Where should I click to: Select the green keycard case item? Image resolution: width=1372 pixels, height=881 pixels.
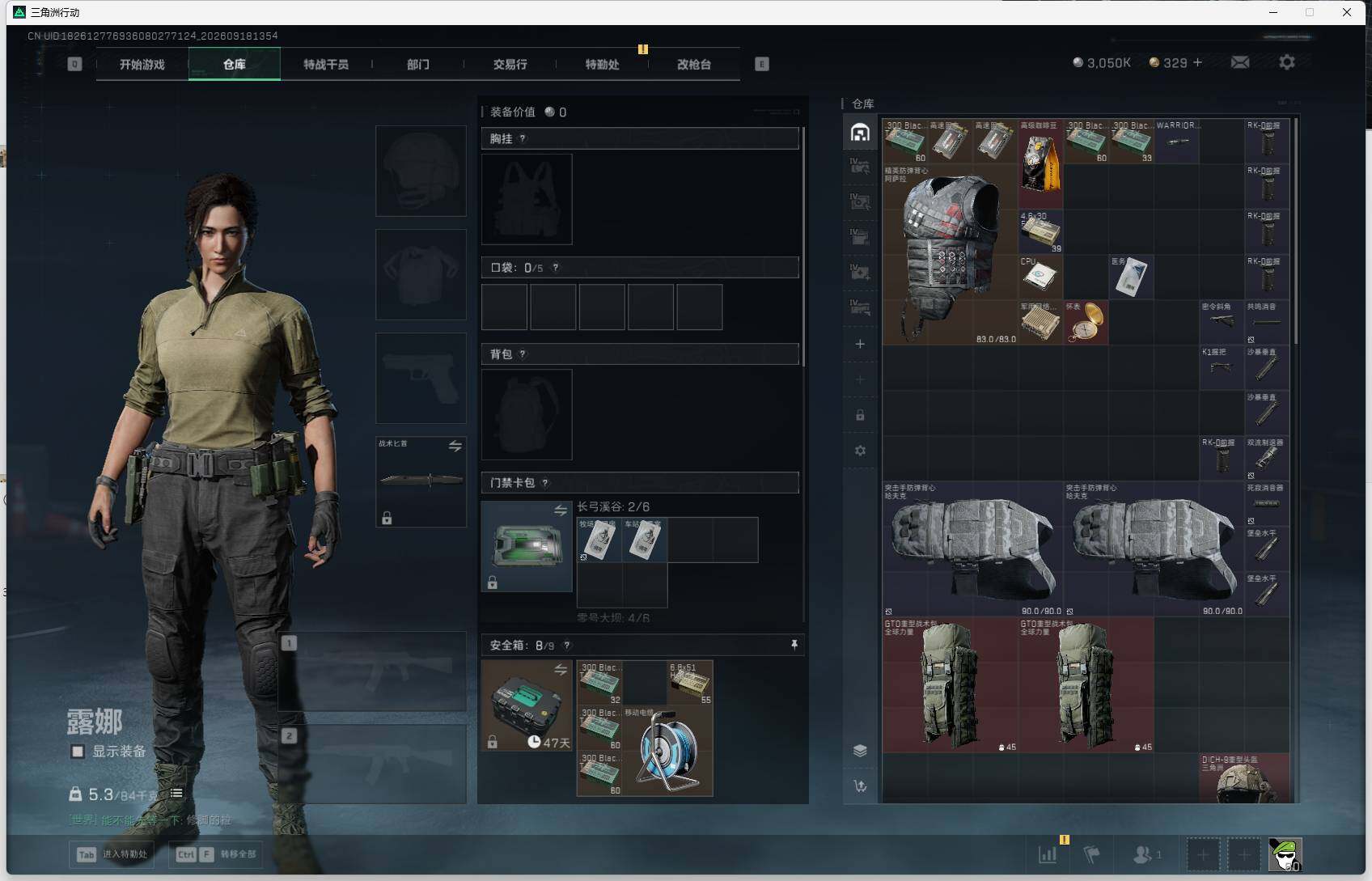click(527, 546)
